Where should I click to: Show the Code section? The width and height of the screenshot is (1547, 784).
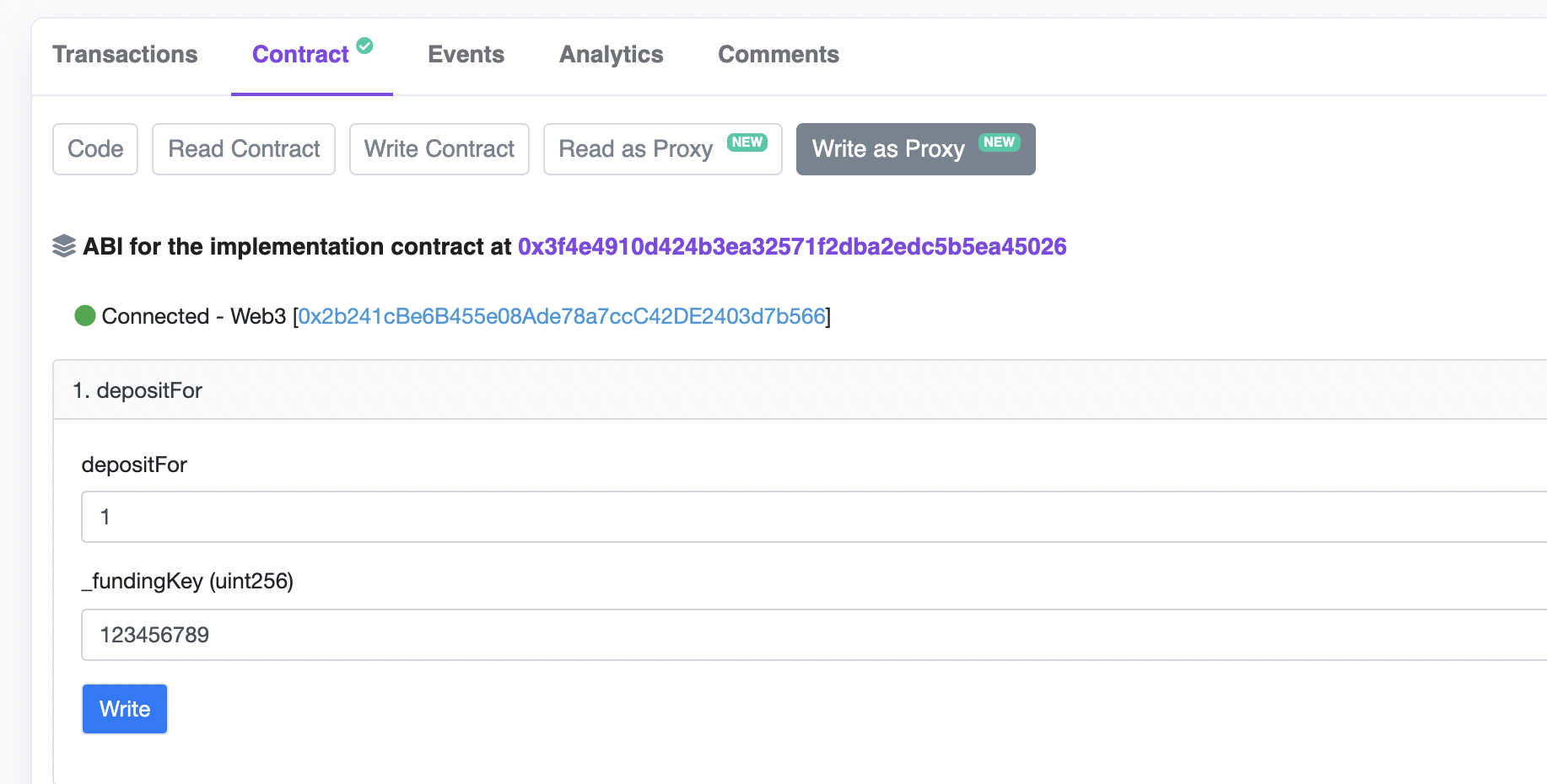tap(95, 149)
